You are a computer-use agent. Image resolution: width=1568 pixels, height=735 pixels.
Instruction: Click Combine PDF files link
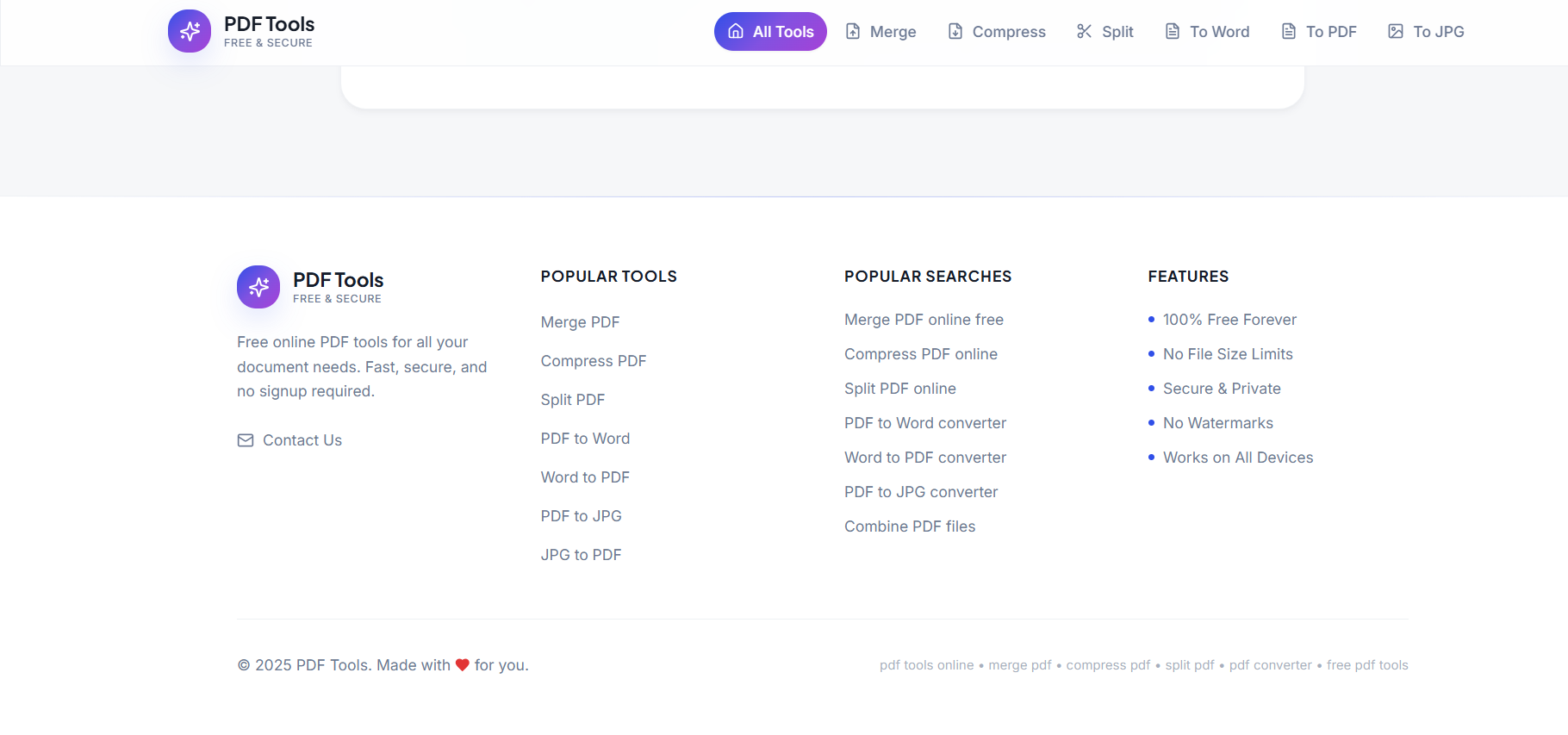tap(909, 526)
